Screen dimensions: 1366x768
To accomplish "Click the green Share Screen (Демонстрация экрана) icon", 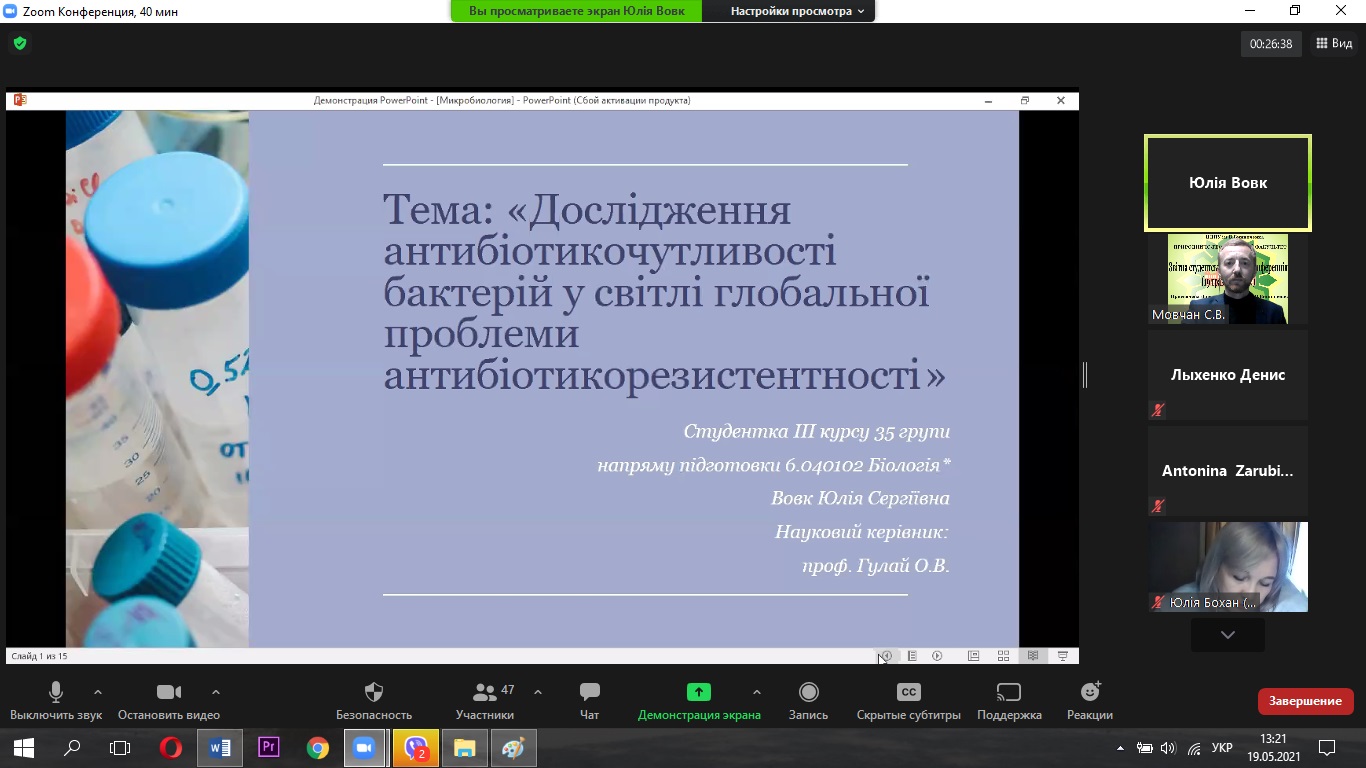I will (699, 692).
